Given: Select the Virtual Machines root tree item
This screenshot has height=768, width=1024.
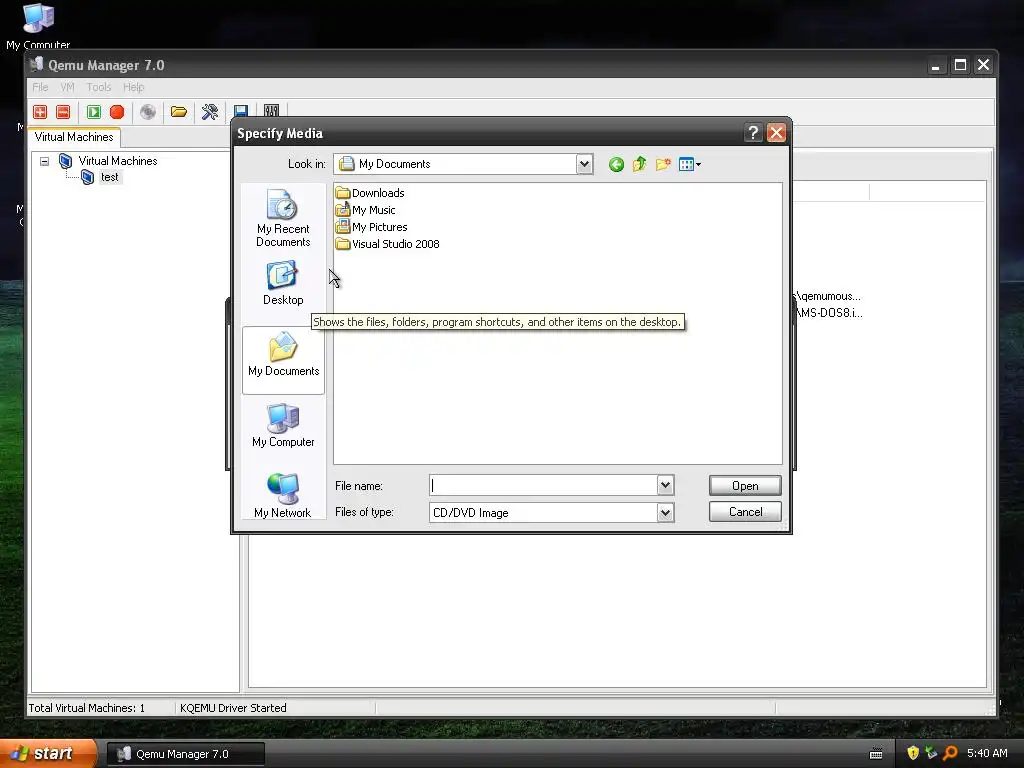Looking at the screenshot, I should tap(118, 161).
